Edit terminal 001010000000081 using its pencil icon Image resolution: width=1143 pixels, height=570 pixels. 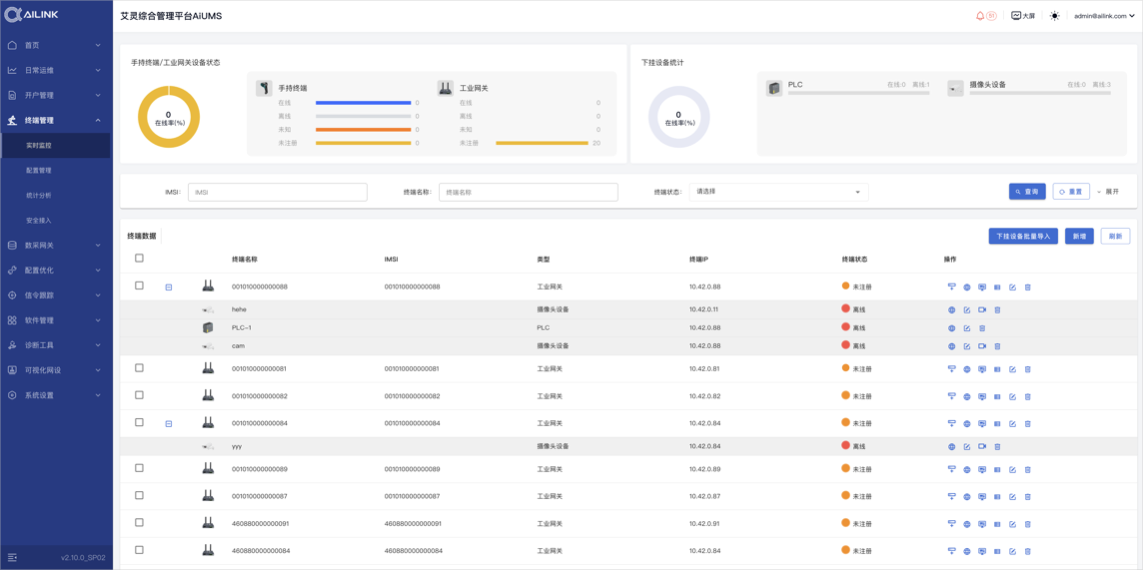(1013, 369)
